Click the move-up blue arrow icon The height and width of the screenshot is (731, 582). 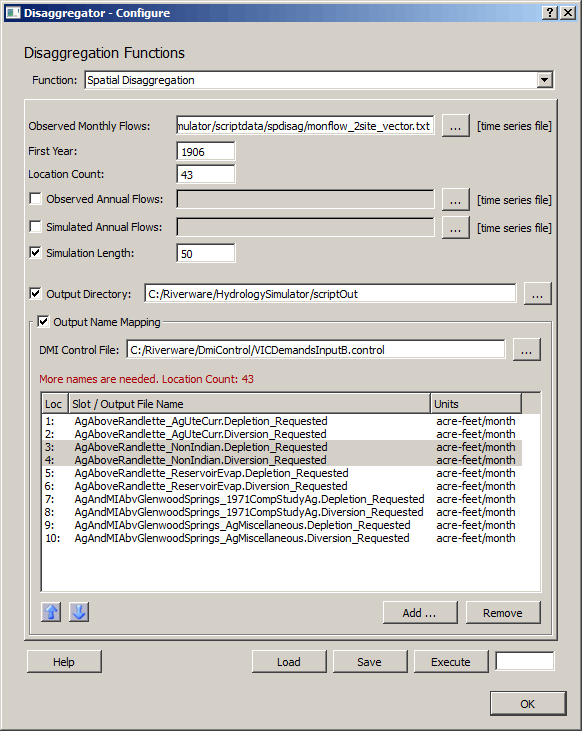point(51,612)
